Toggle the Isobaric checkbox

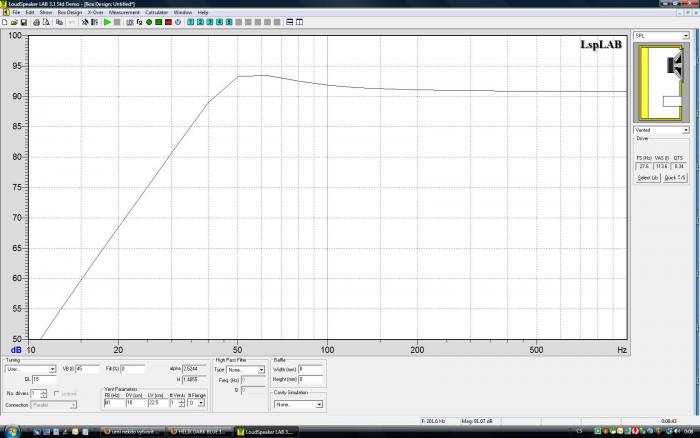coord(57,393)
